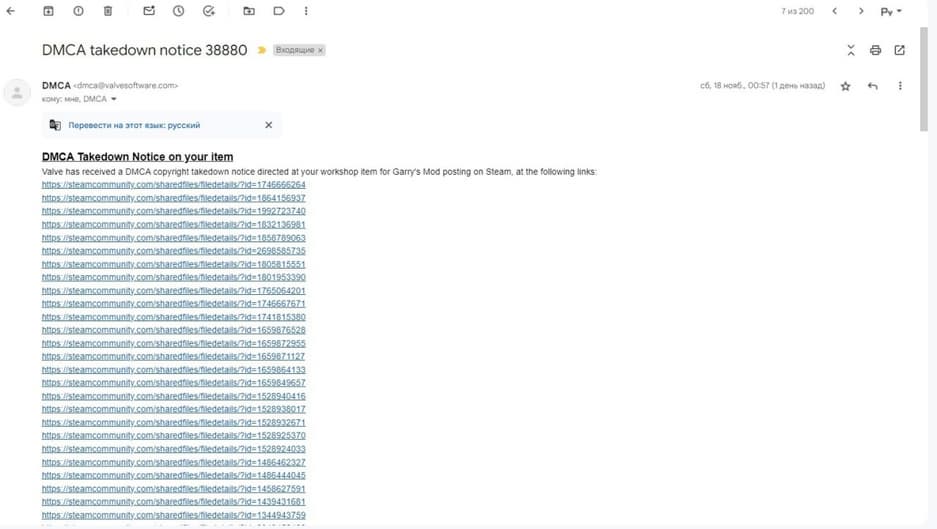
Task: Click the translate icon in banner
Action: [x=55, y=125]
